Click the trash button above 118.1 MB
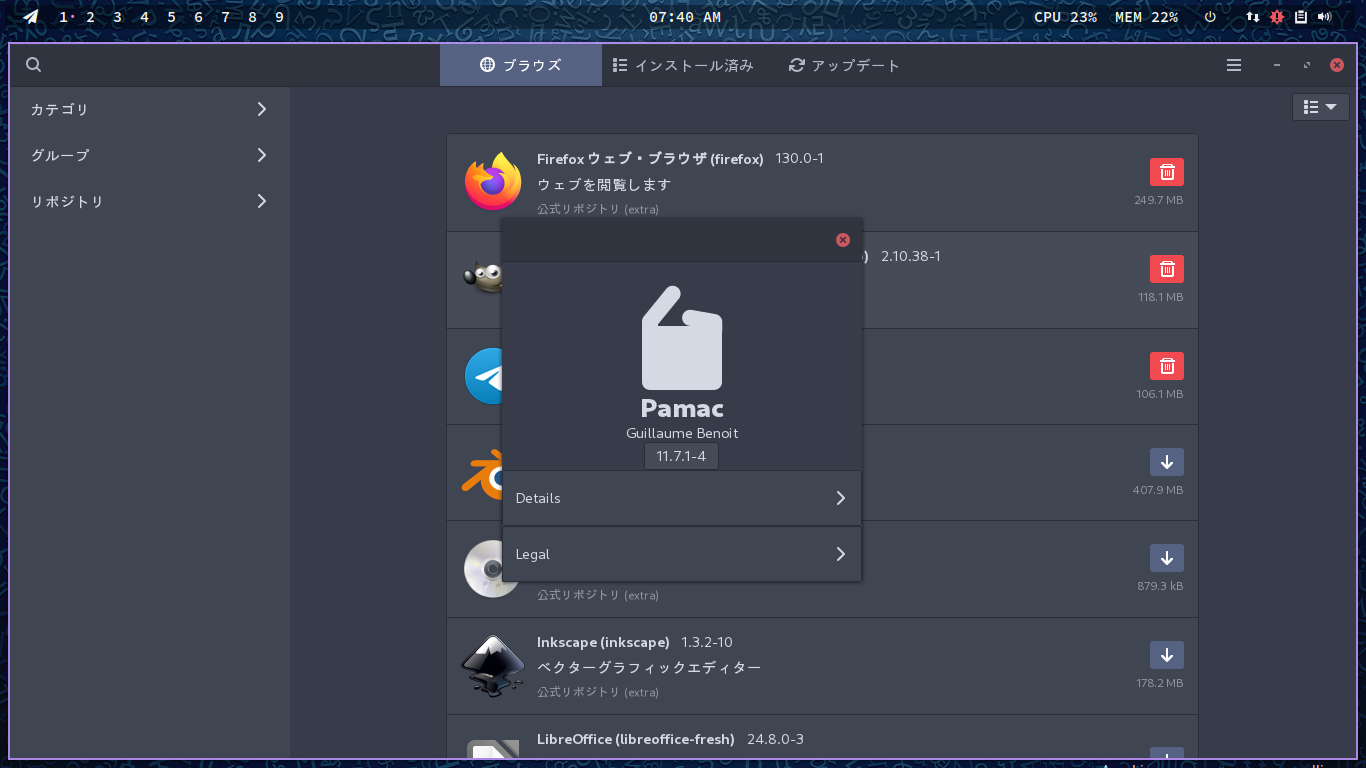Screen dimensions: 1366x768 coord(1167,269)
